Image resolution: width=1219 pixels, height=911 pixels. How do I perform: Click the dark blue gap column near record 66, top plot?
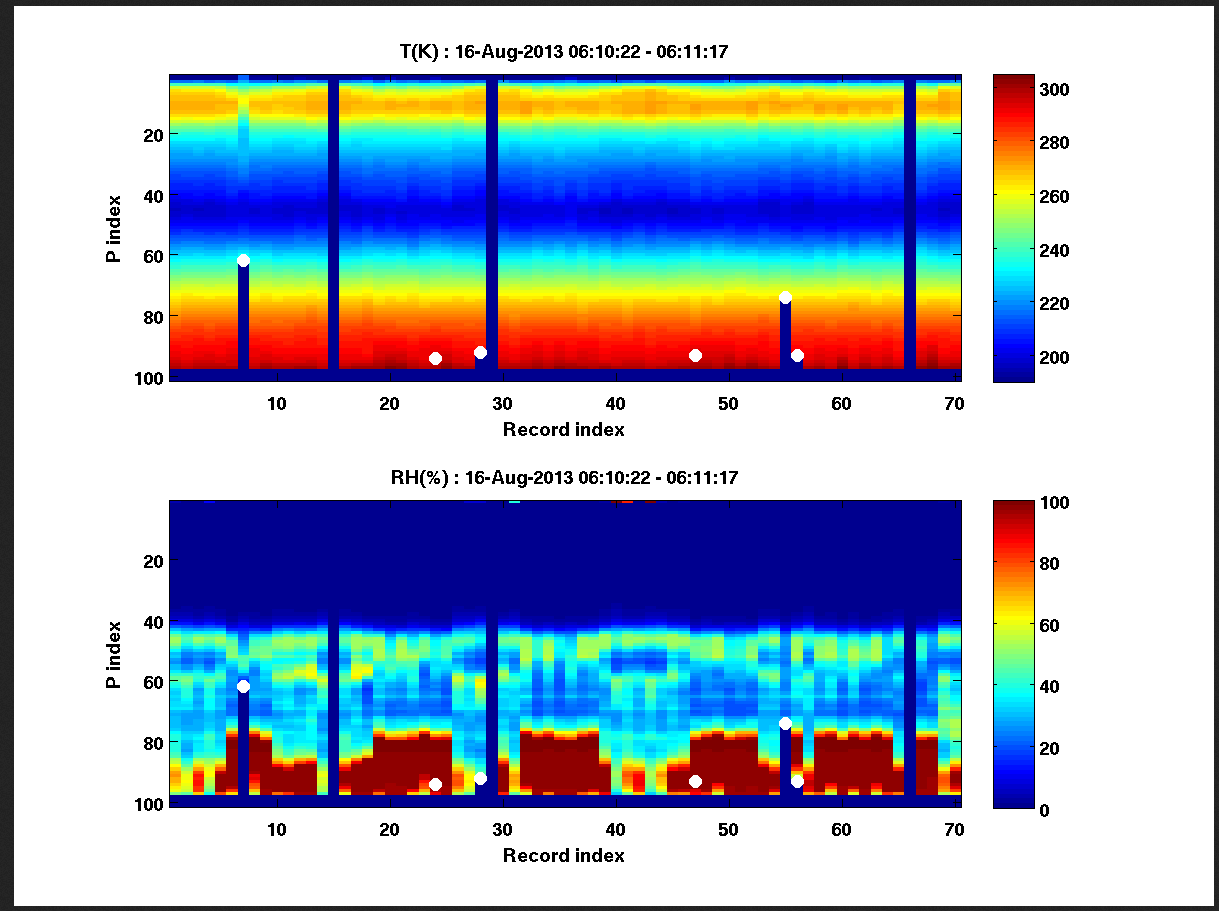pyautogui.click(x=910, y=225)
